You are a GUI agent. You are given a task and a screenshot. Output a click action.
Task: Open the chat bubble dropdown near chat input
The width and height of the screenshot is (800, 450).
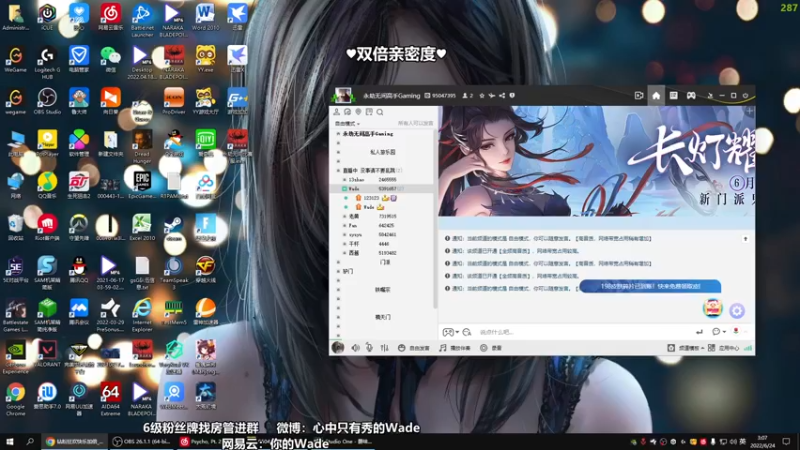(x=718, y=332)
